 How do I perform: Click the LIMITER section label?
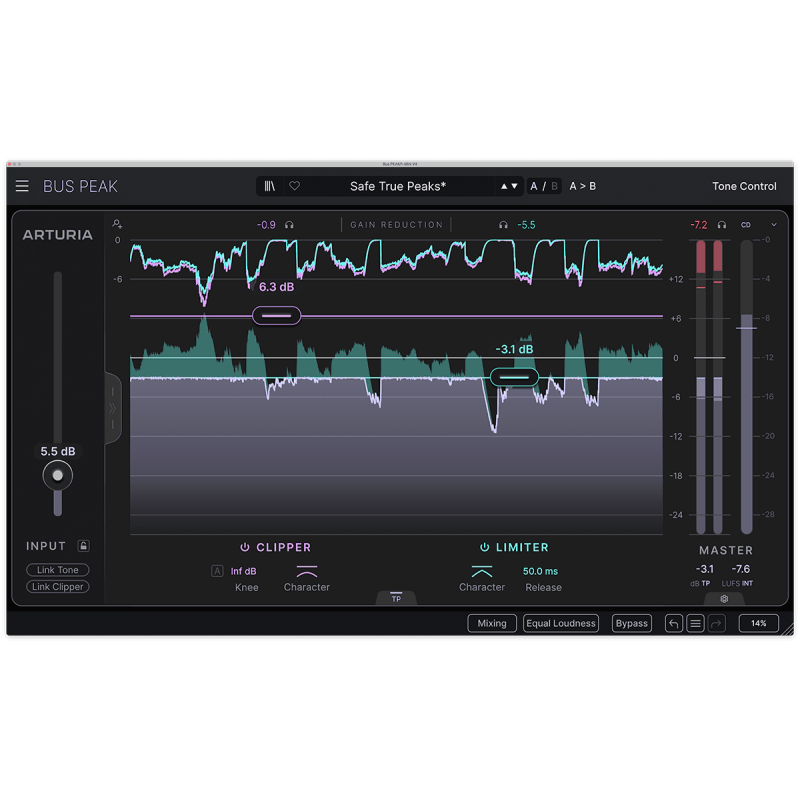pyautogui.click(x=522, y=547)
